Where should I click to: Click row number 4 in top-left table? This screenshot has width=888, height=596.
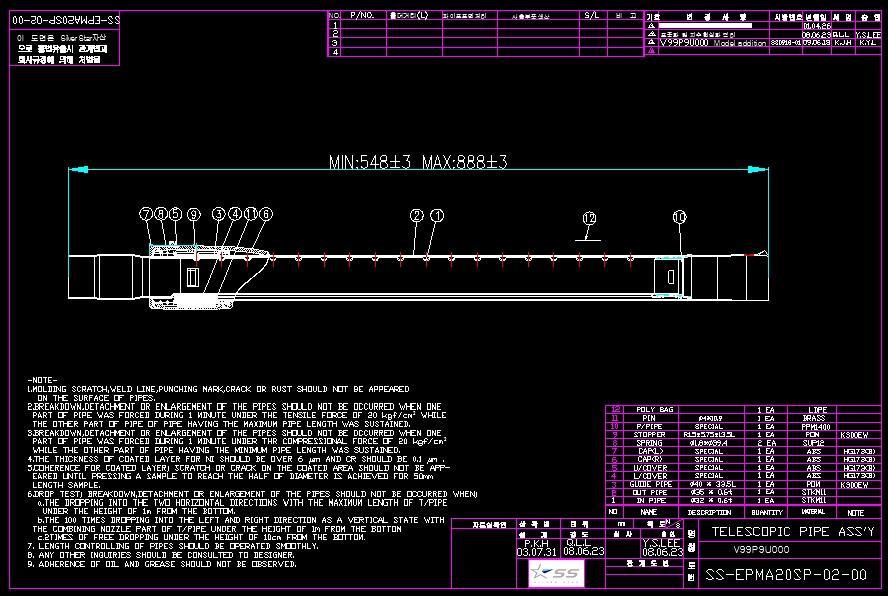(x=335, y=52)
